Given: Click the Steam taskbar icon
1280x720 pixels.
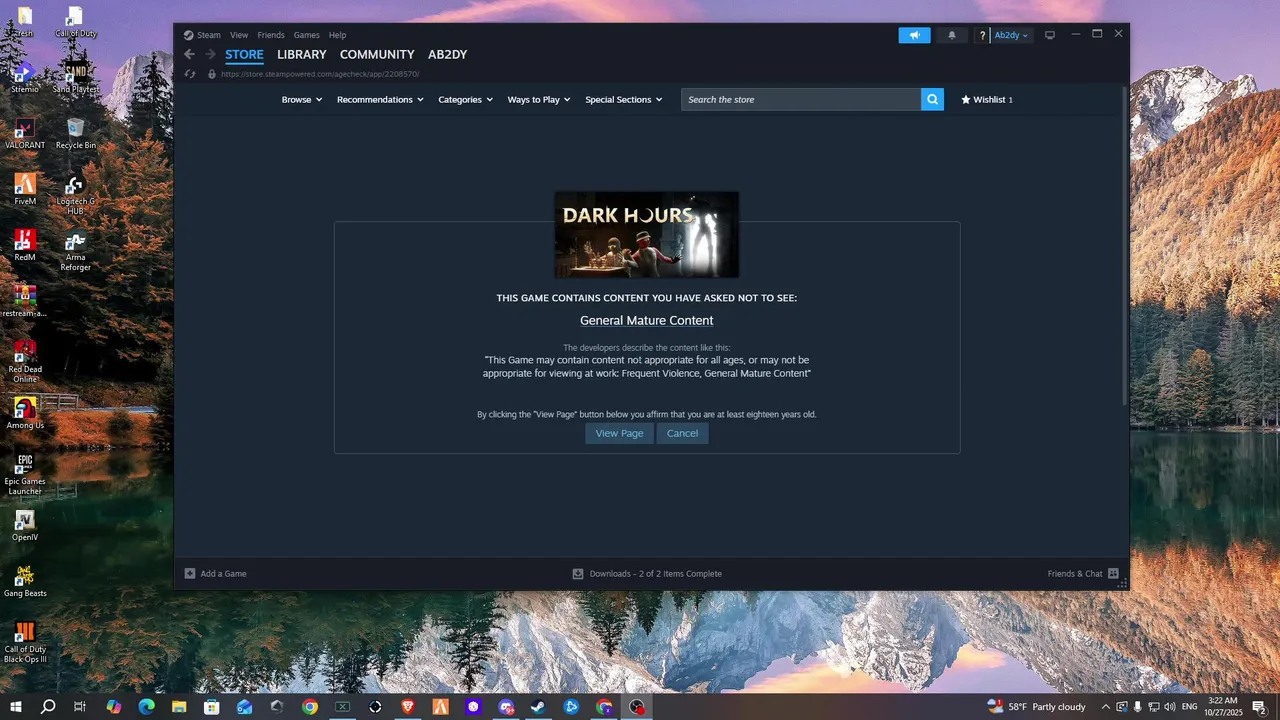Looking at the screenshot, I should pos(538,707).
